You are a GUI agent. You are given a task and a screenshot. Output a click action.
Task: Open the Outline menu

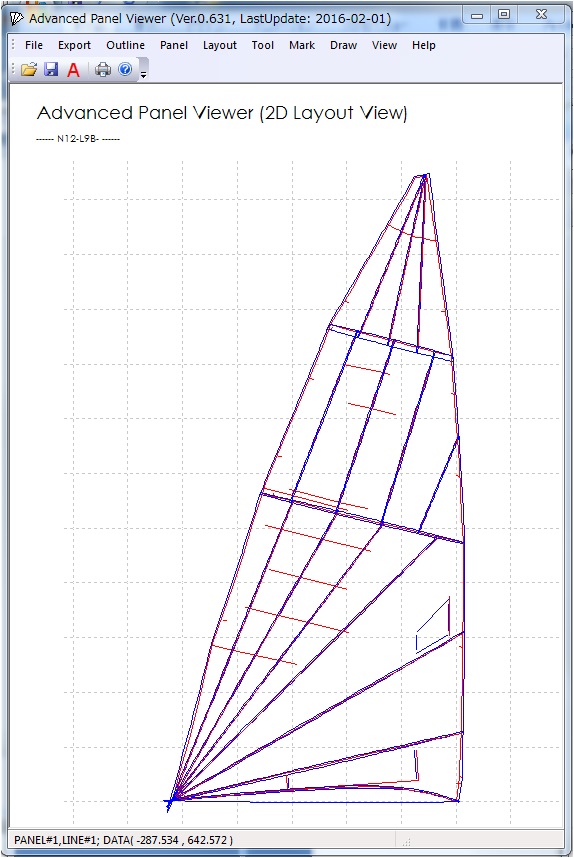[x=125, y=45]
